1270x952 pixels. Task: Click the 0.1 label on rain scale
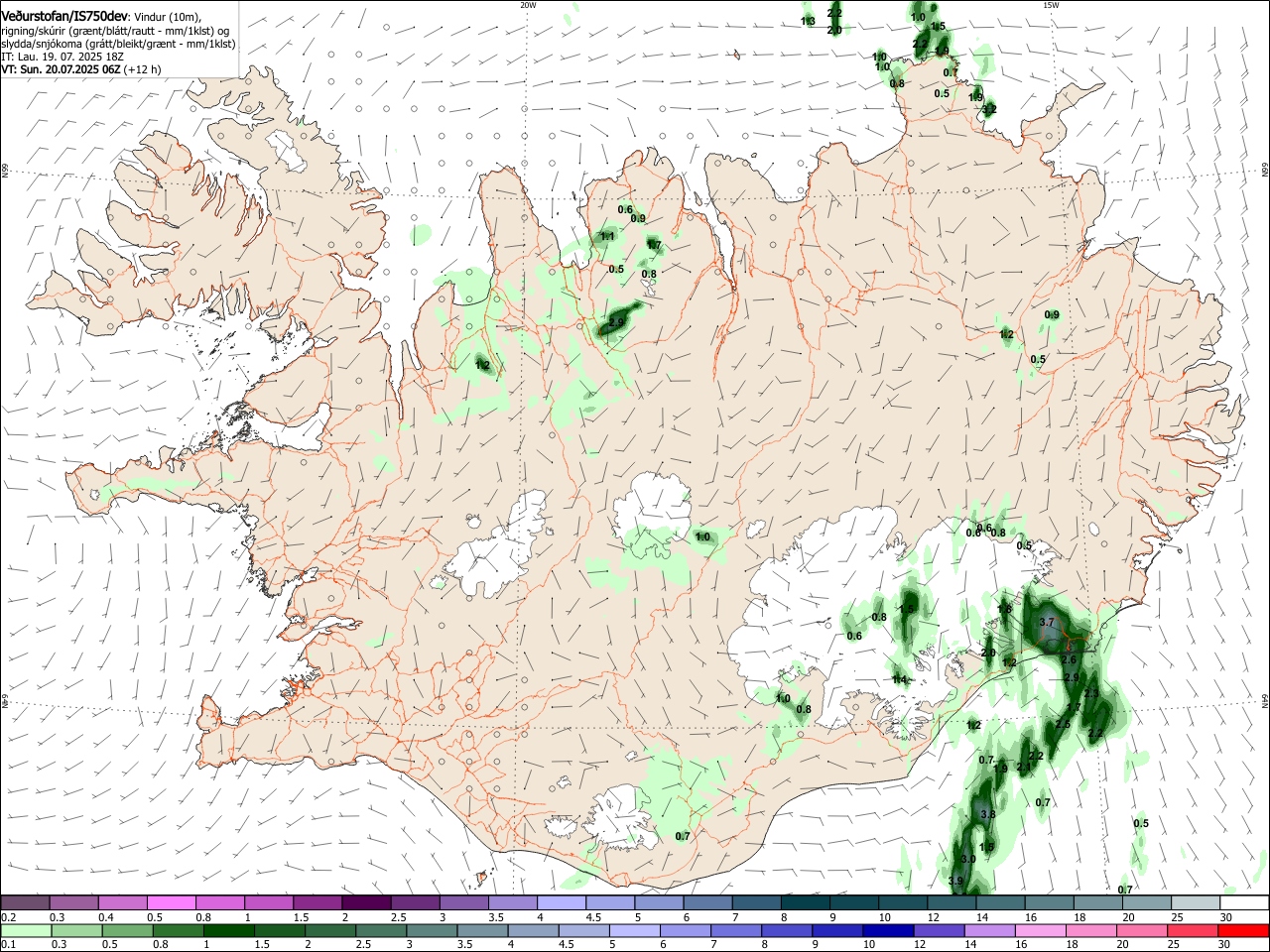click(x=9, y=944)
